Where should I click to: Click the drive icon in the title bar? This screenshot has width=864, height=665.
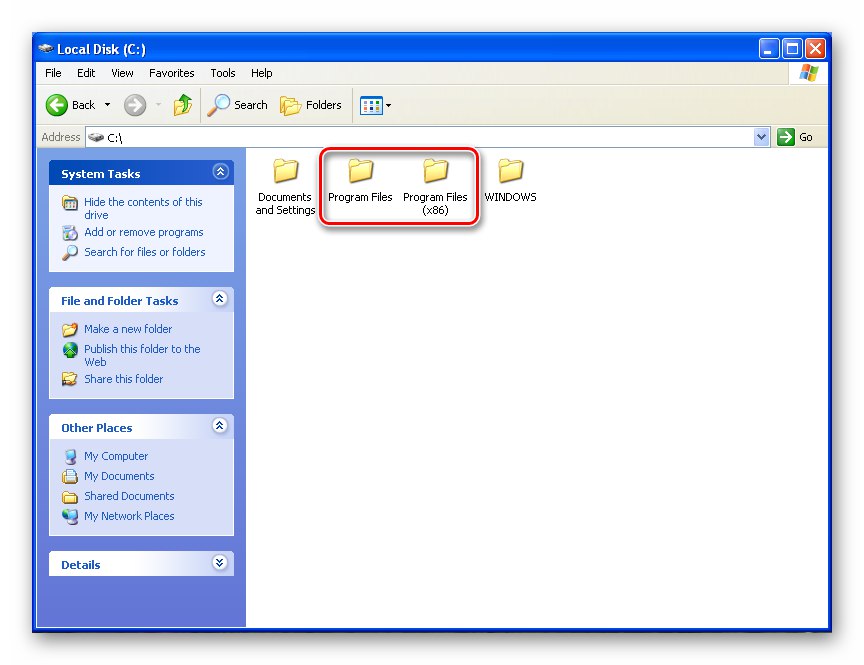pos(46,48)
